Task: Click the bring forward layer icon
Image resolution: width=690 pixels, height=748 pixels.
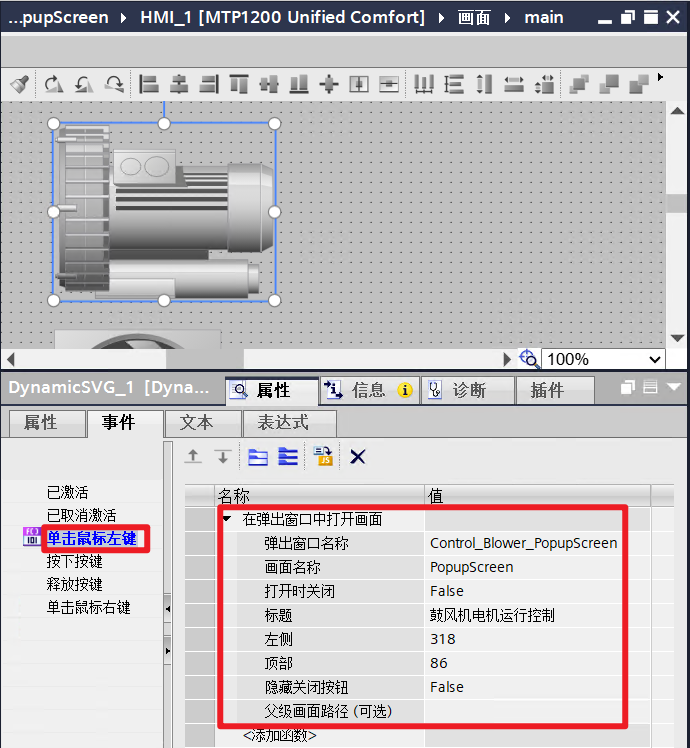Action: pyautogui.click(x=579, y=84)
